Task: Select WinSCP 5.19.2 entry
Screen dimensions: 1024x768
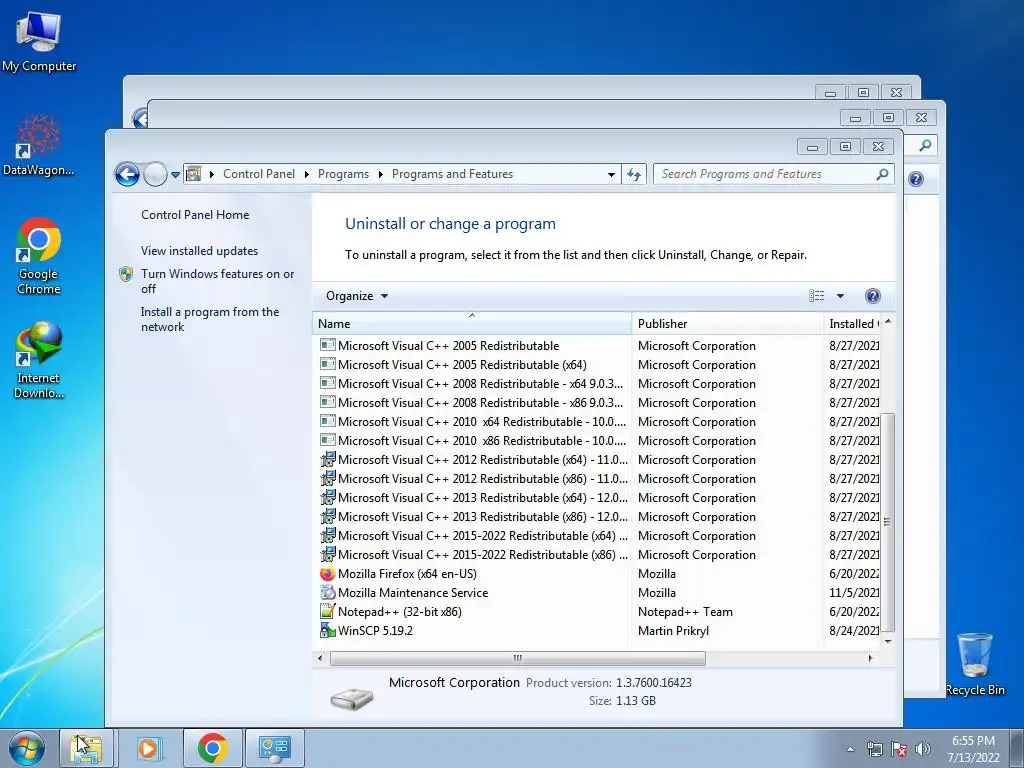Action: click(x=375, y=630)
